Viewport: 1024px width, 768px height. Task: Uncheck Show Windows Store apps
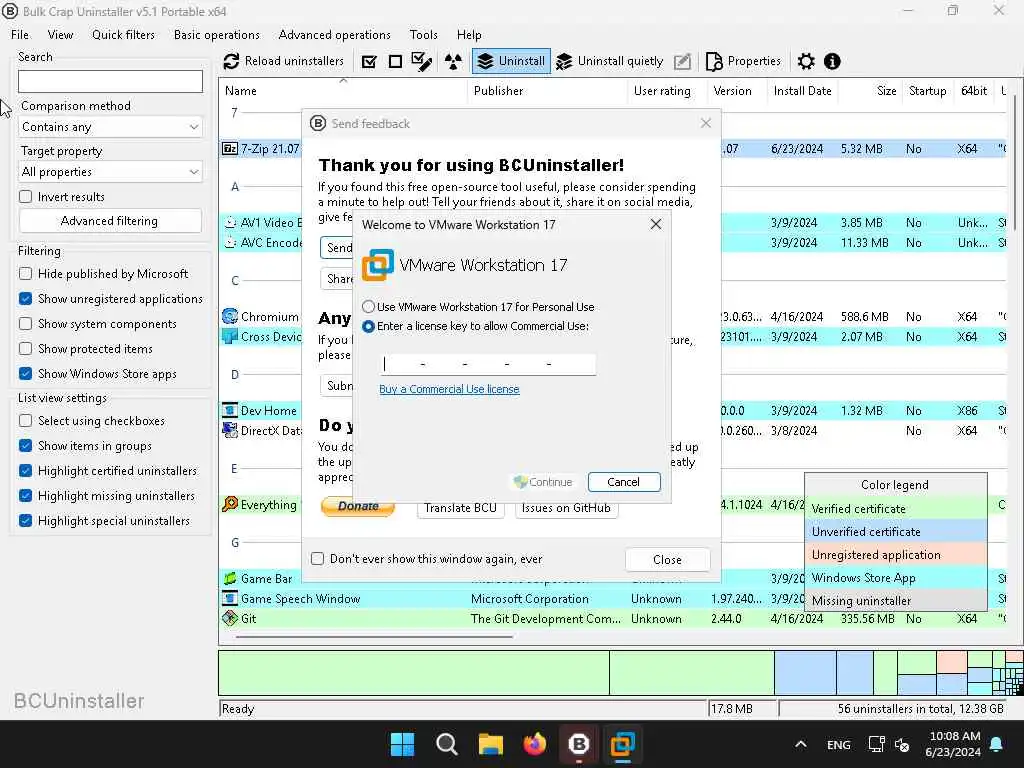[x=25, y=374]
